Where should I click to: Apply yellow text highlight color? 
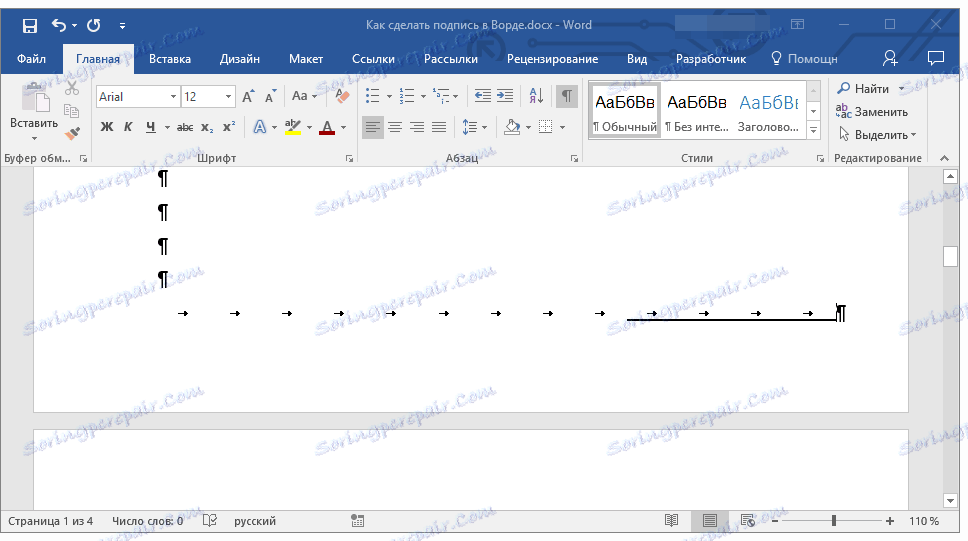click(x=293, y=127)
